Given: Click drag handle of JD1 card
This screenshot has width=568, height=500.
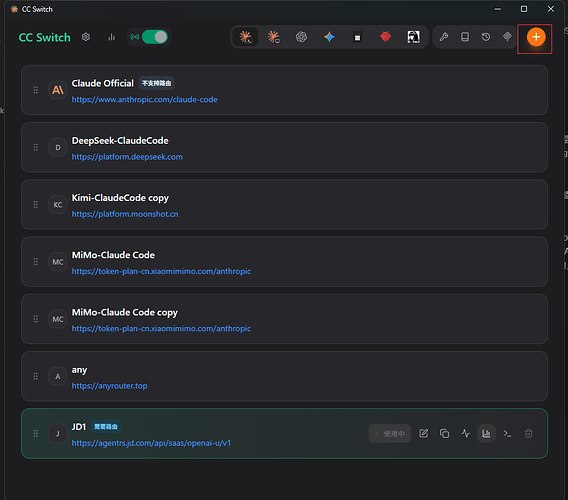Looking at the screenshot, I should (36, 433).
